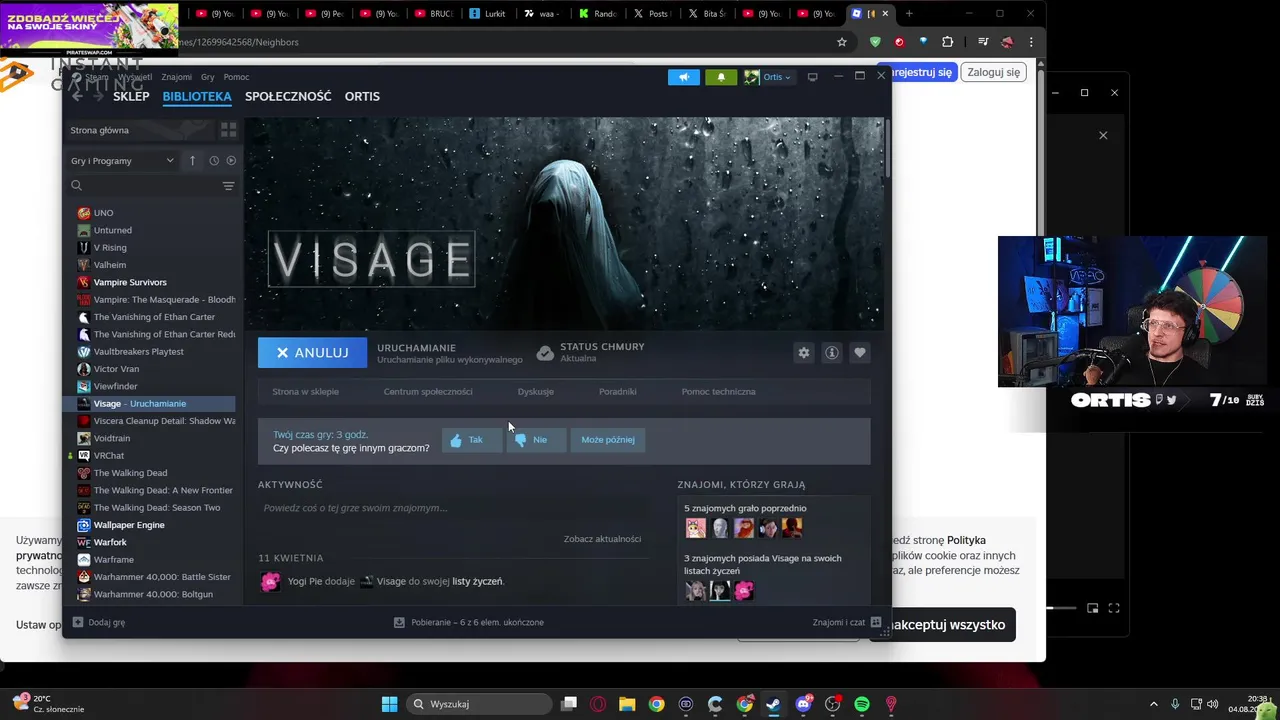Open Poradniki link

[617, 392]
